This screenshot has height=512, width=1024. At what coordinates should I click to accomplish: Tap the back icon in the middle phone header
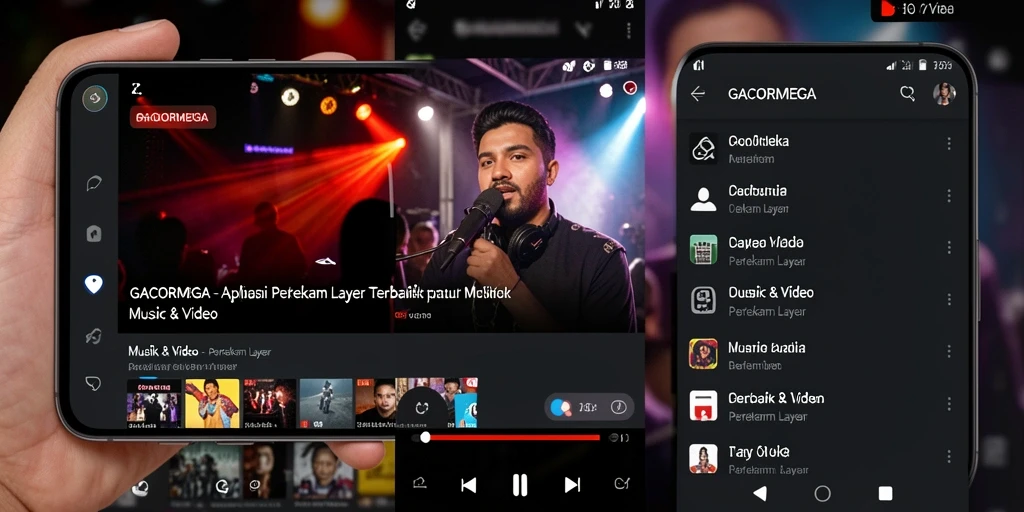[417, 29]
